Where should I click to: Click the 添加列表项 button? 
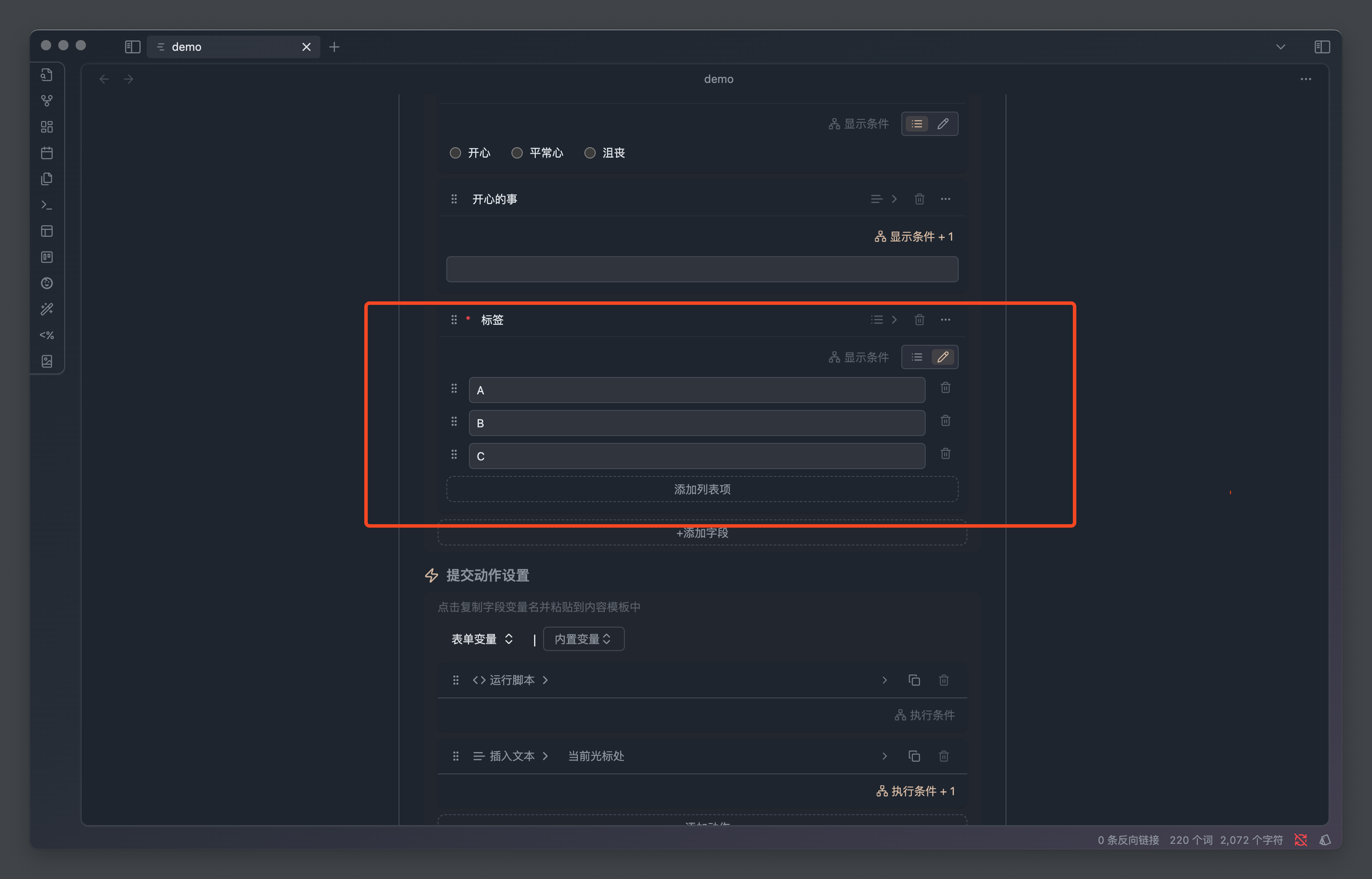click(x=702, y=489)
